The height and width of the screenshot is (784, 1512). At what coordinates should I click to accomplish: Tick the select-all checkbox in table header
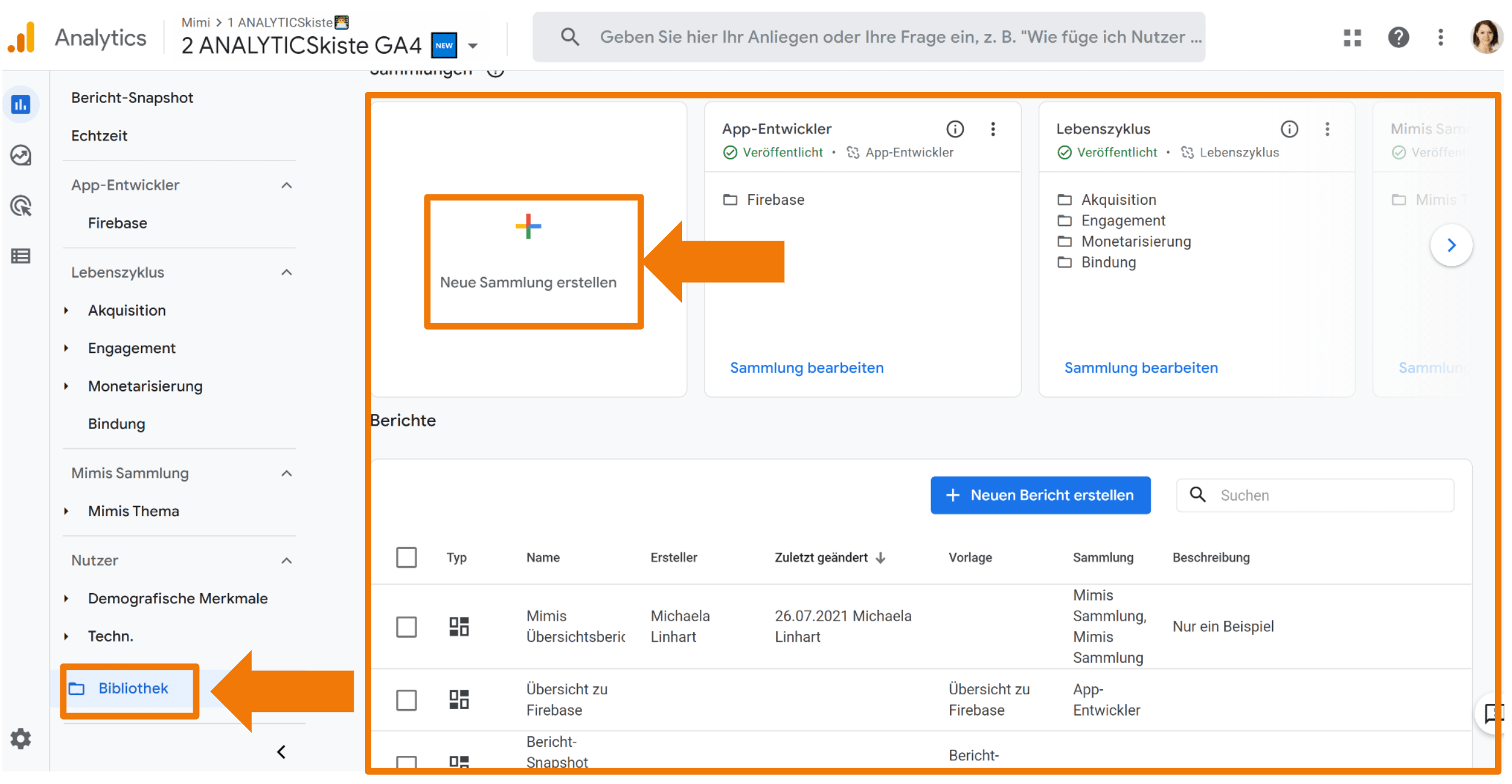click(406, 557)
